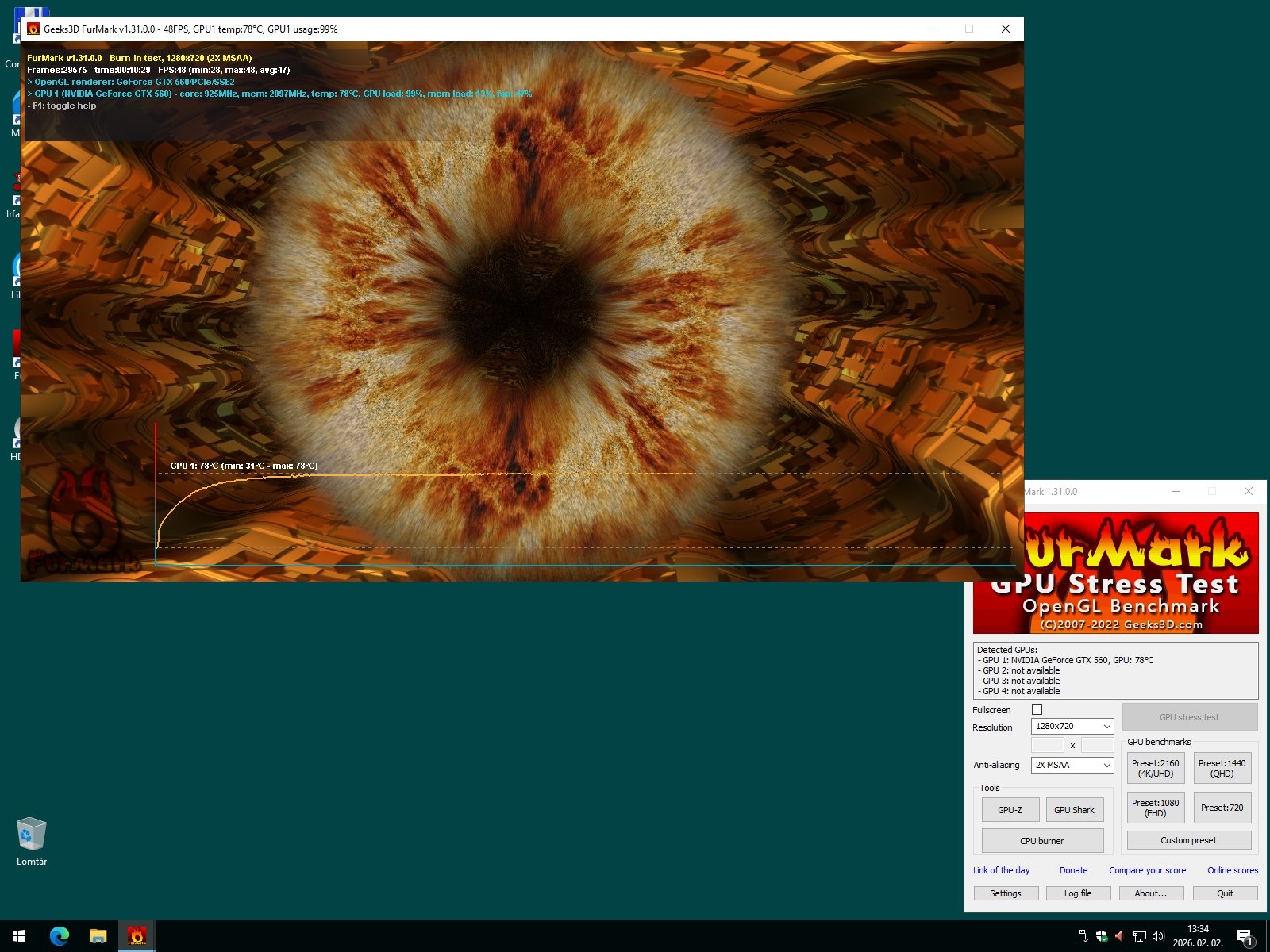Click the custom height field right of the x
Screen dimensions: 1270x952
(1098, 745)
